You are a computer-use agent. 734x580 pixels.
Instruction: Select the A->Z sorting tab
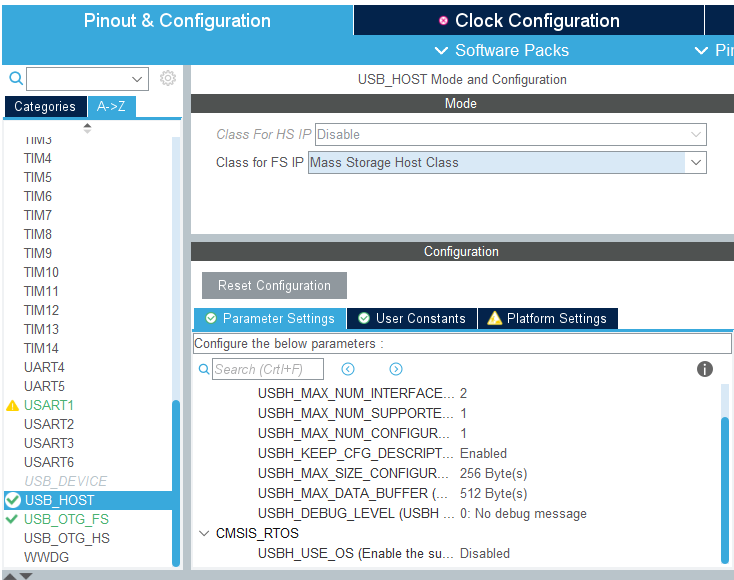pos(111,107)
